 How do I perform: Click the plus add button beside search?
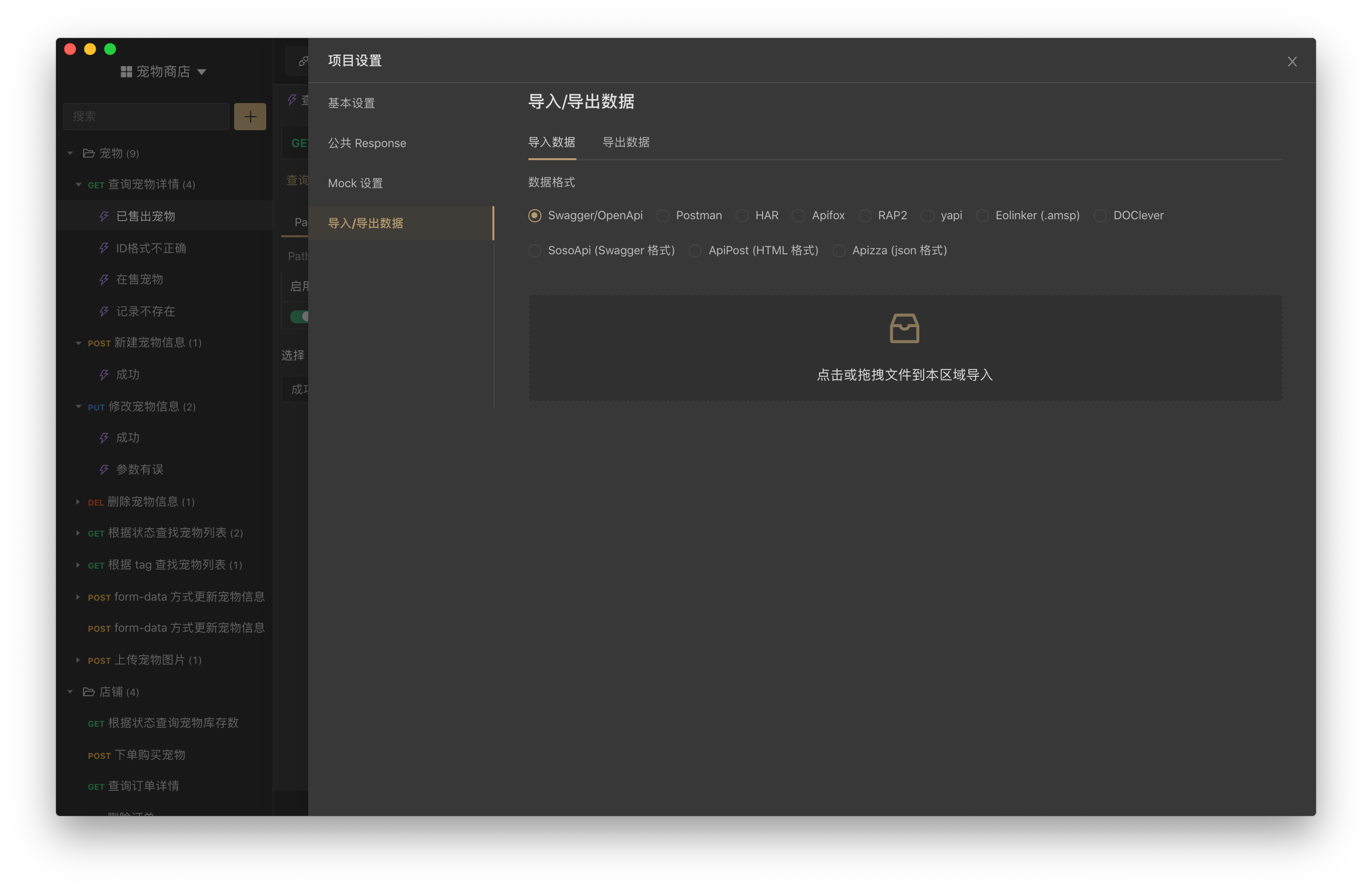coord(250,117)
